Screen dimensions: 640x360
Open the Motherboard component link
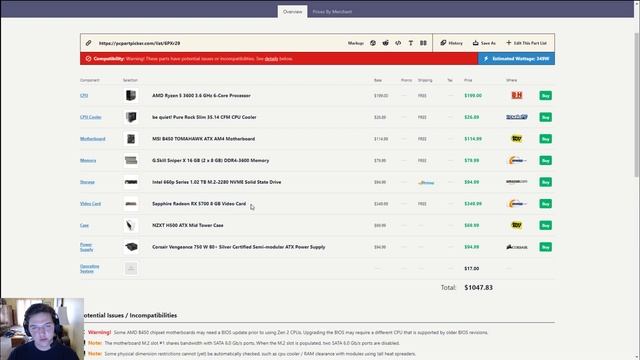point(93,139)
